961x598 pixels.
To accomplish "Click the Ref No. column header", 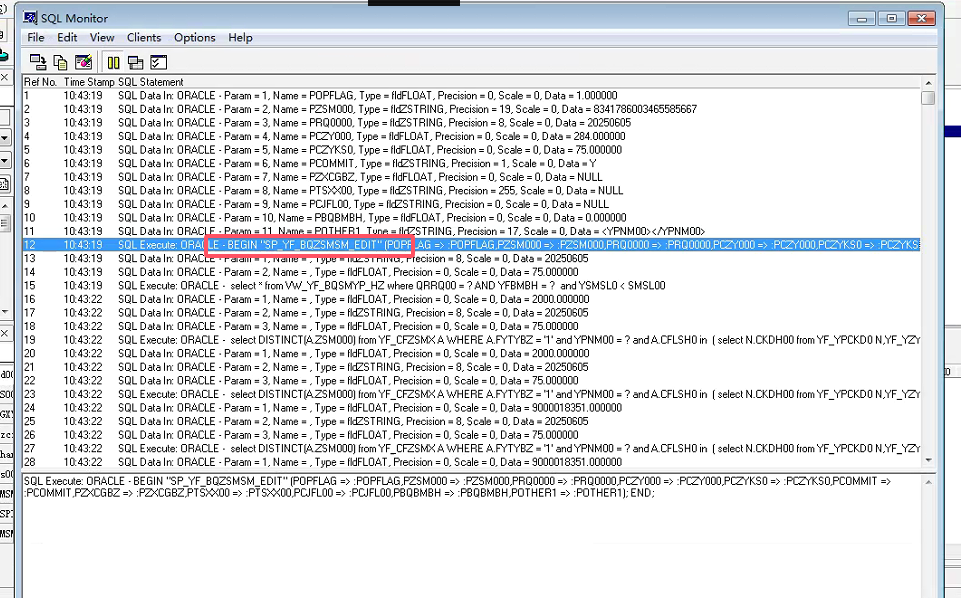I will [x=40, y=82].
